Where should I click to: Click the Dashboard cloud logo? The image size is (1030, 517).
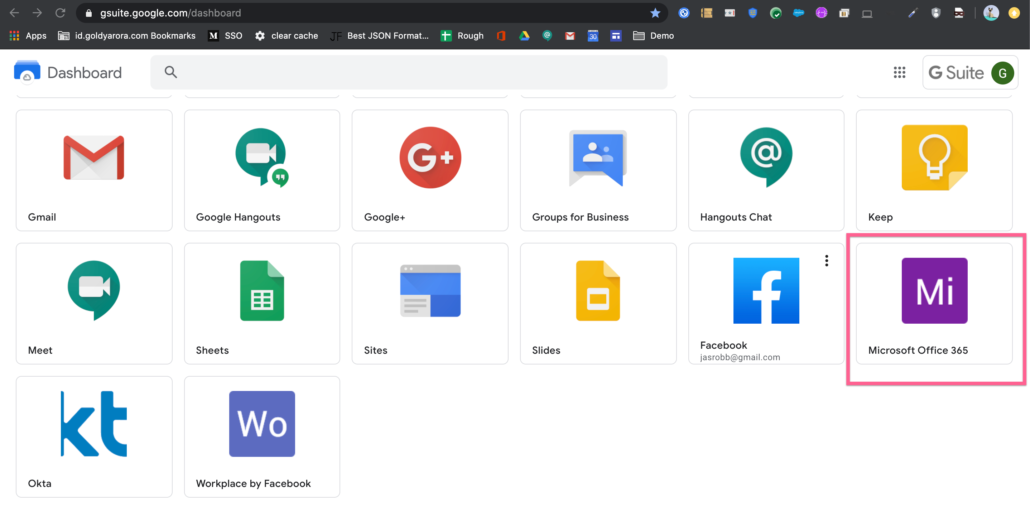coord(27,72)
